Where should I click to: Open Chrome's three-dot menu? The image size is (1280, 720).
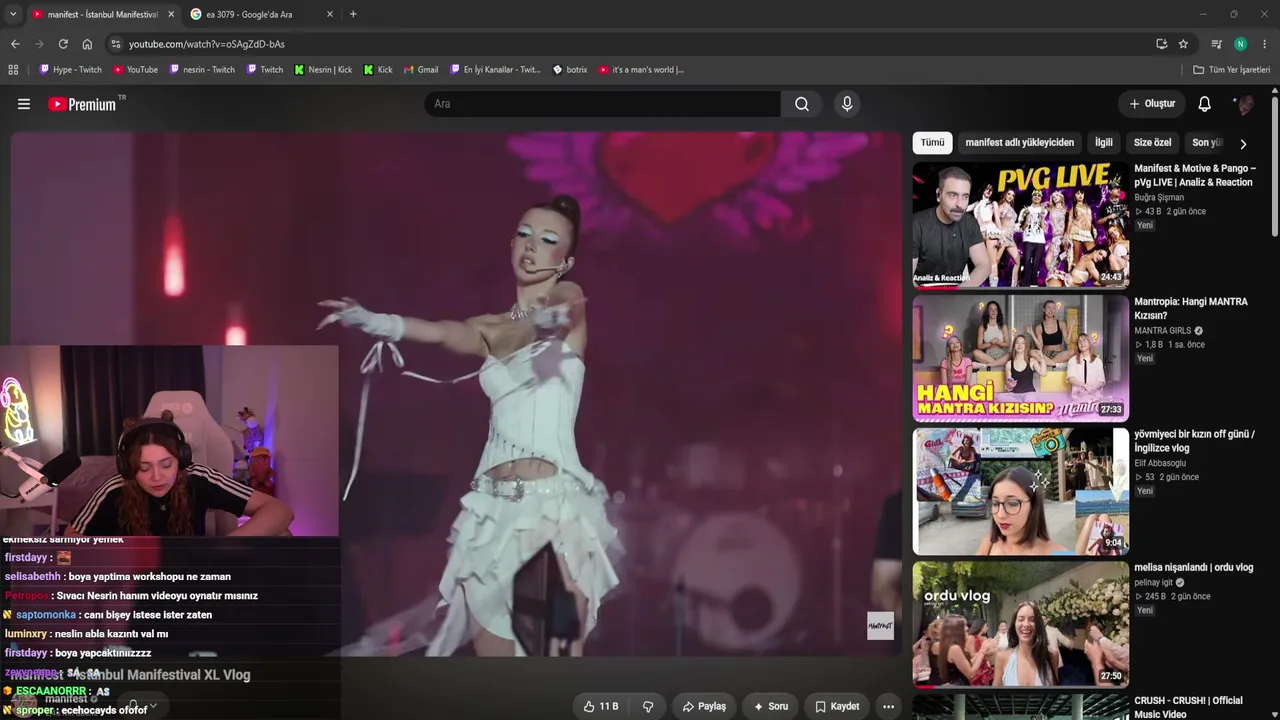coord(1265,44)
